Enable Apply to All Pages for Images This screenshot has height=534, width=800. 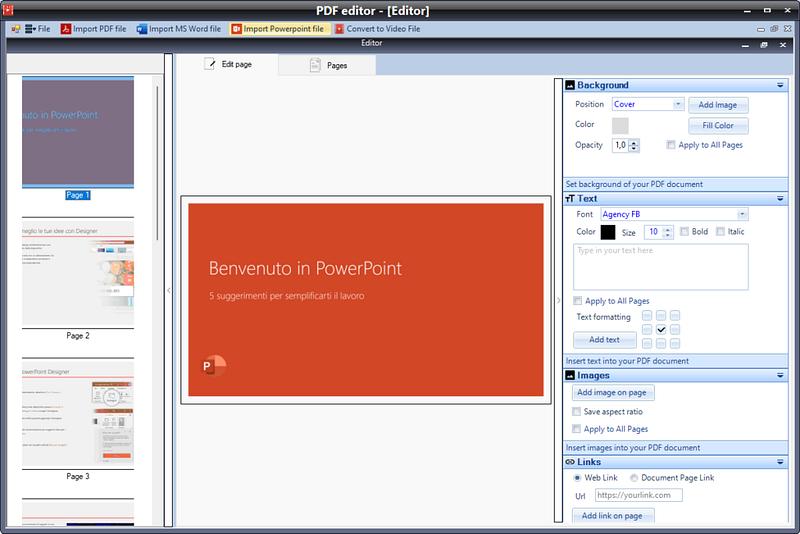577,429
